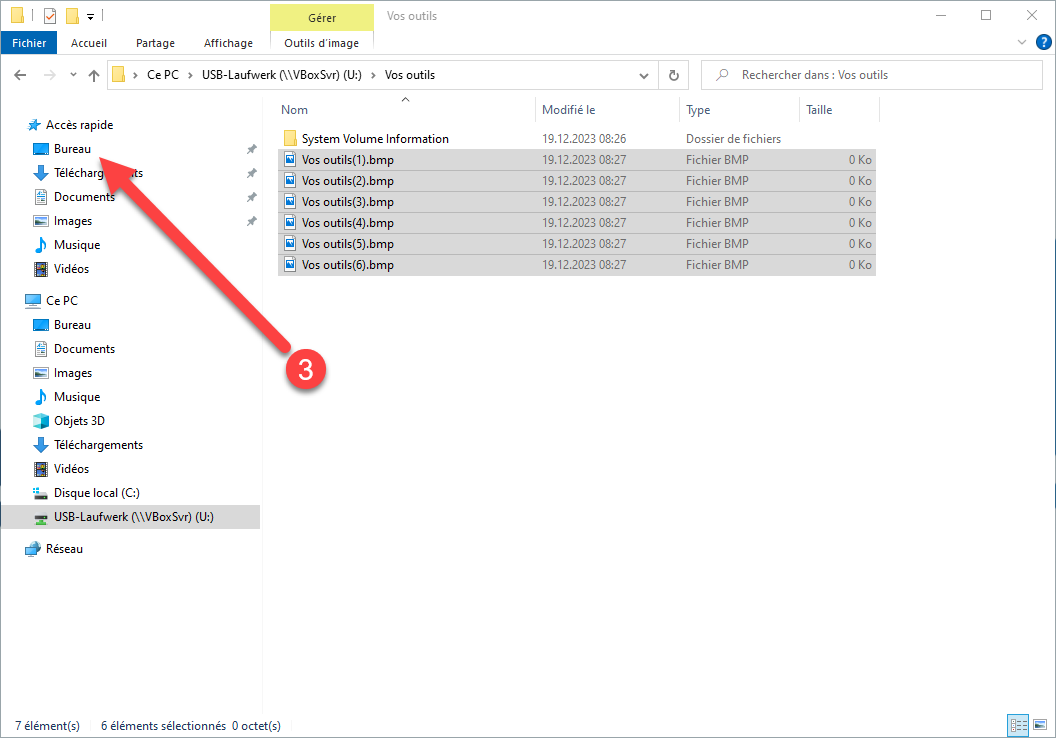Select Ce PC in navigation pane
This screenshot has width=1056, height=738.
[x=61, y=300]
